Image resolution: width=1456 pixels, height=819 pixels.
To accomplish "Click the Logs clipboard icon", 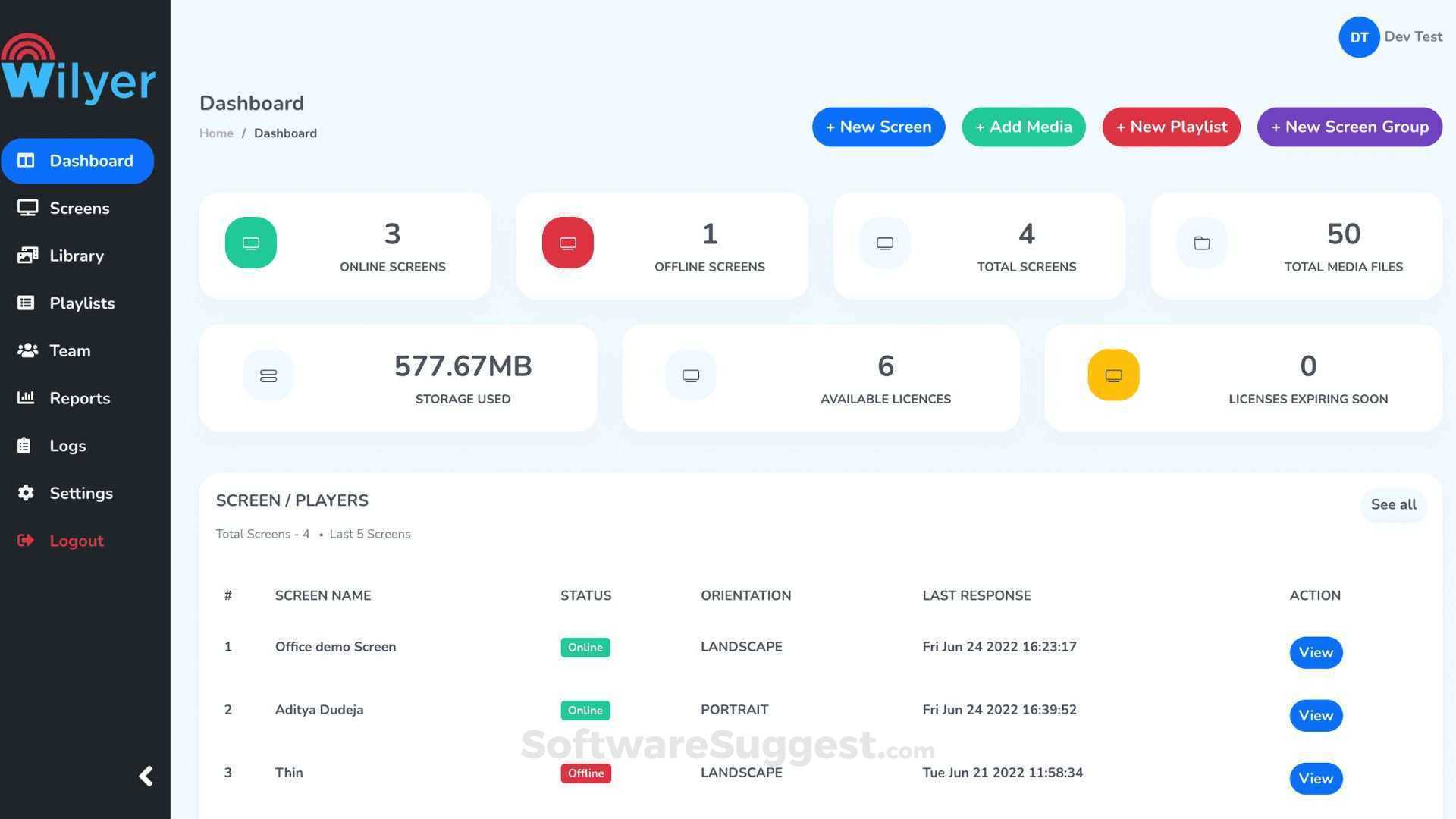I will pos(28,445).
